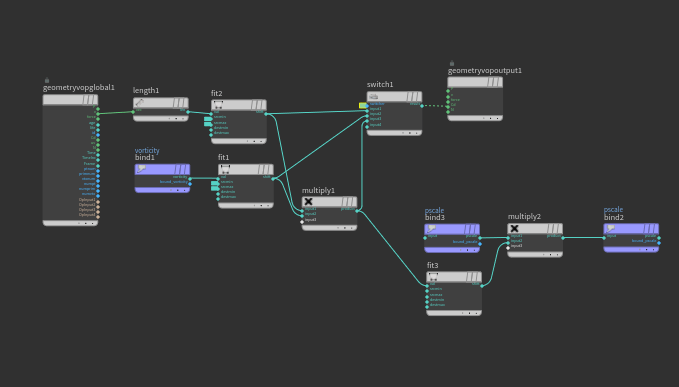Click the Cd input port on geometryvopoutput1
Screen dimensions: 679x387
[x=448, y=106]
